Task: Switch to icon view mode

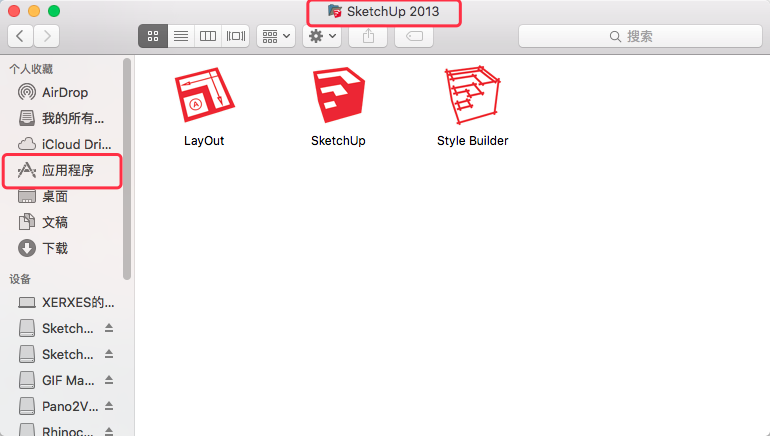Action: click(153, 36)
